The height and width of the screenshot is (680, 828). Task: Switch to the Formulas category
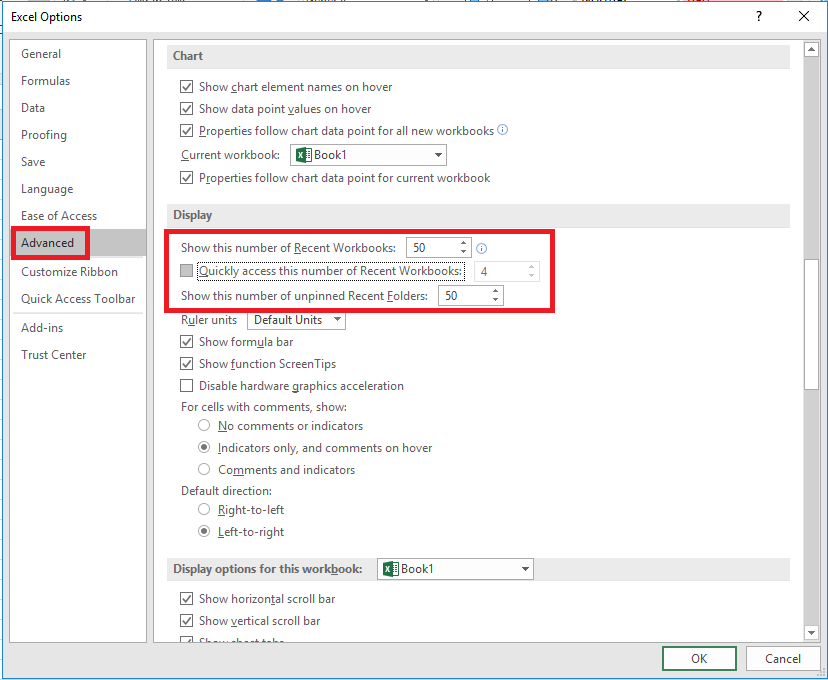46,81
